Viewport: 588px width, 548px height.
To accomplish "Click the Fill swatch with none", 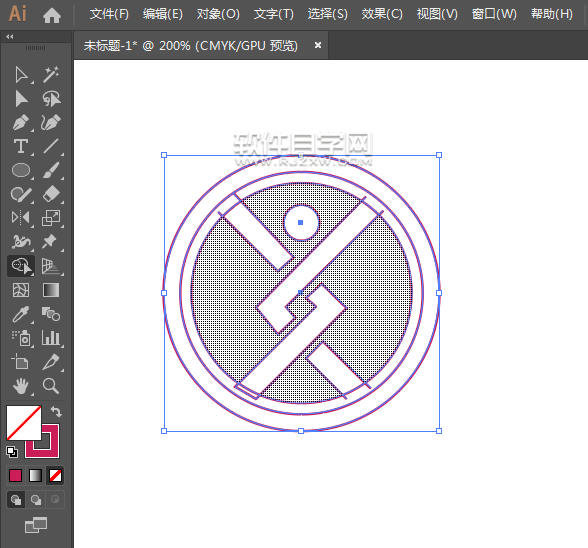I will click(24, 423).
